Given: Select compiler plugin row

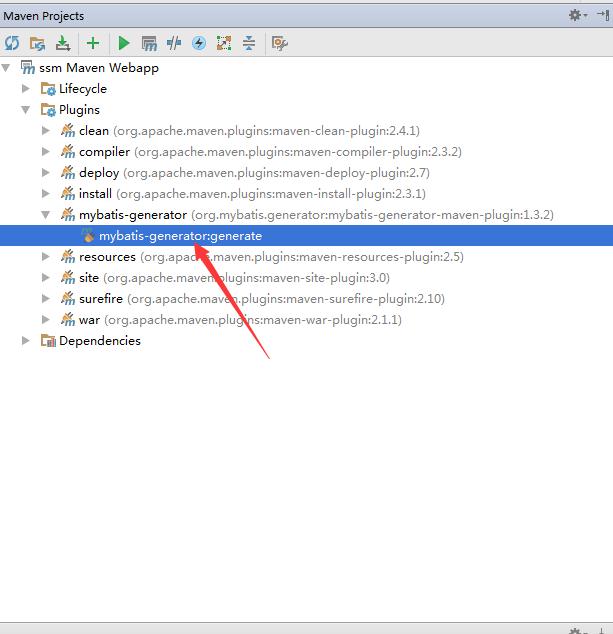Looking at the screenshot, I should pos(306,152).
